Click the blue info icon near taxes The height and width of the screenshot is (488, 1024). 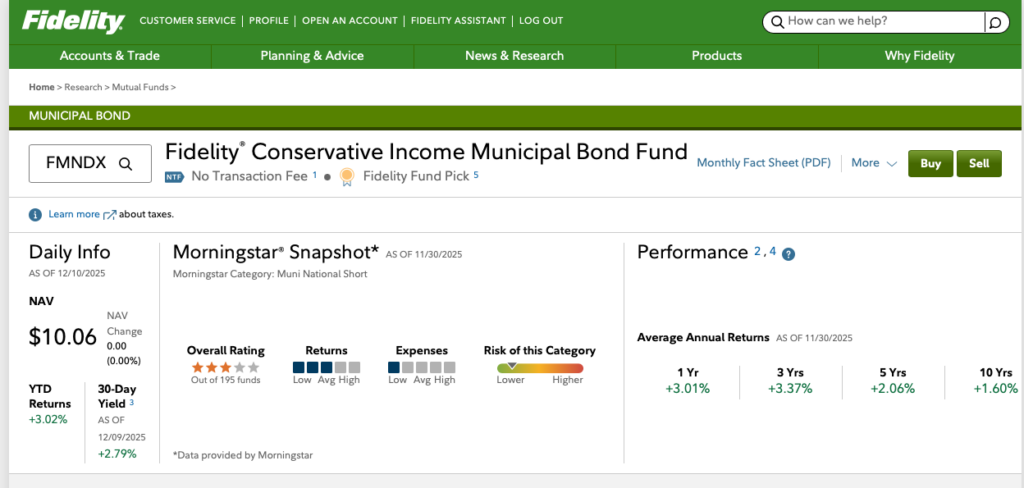[x=35, y=214]
